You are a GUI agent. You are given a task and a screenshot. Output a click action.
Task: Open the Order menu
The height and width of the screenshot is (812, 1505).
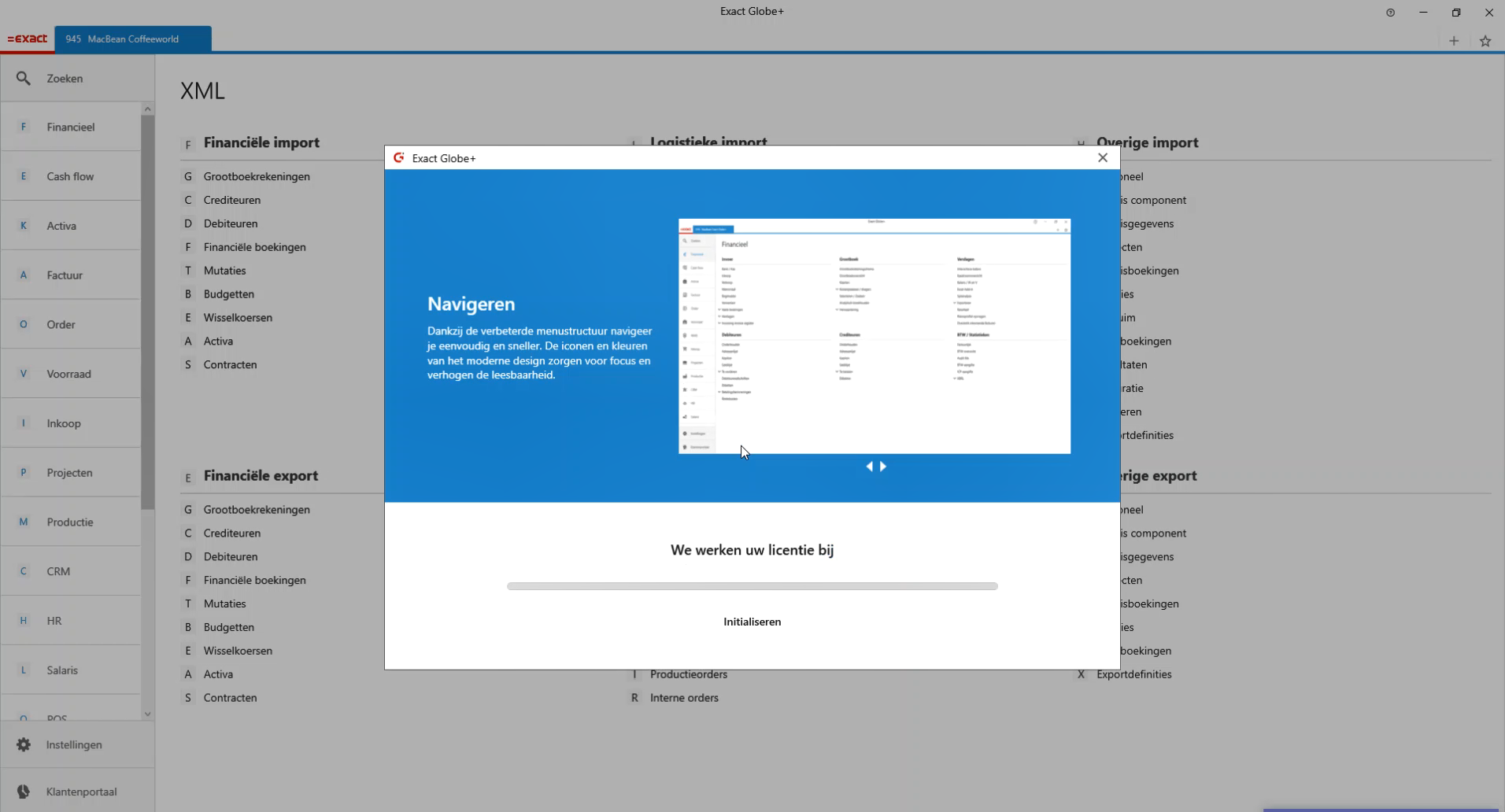(71, 324)
